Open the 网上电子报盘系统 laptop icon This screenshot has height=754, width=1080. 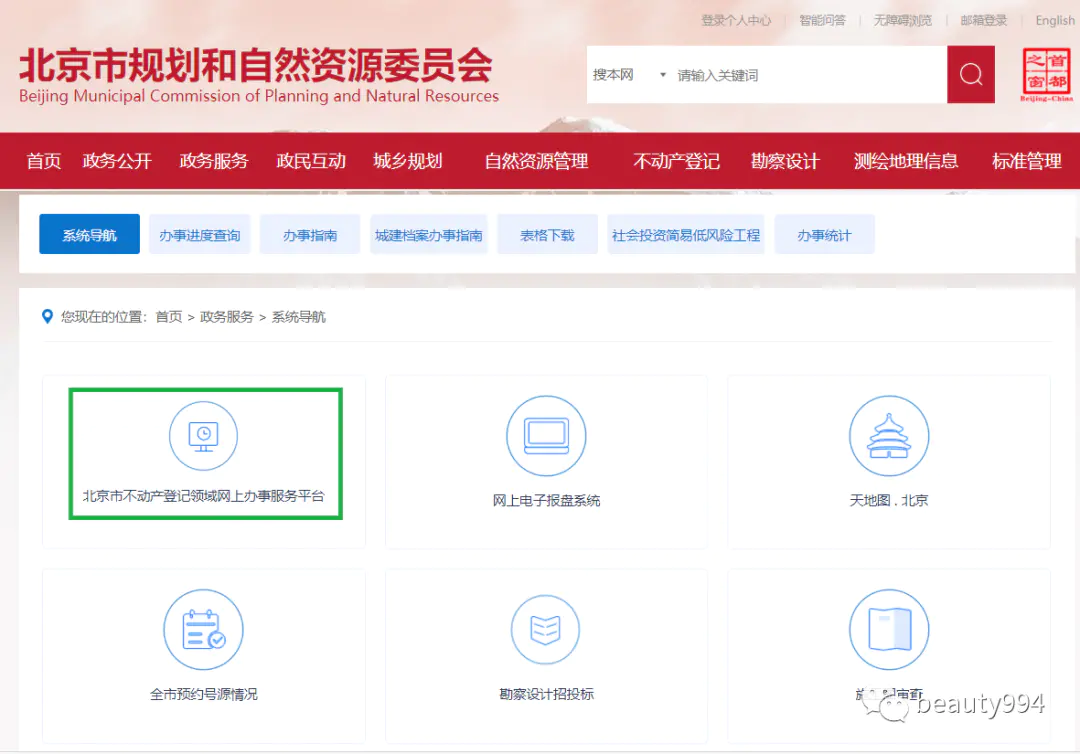pos(546,435)
